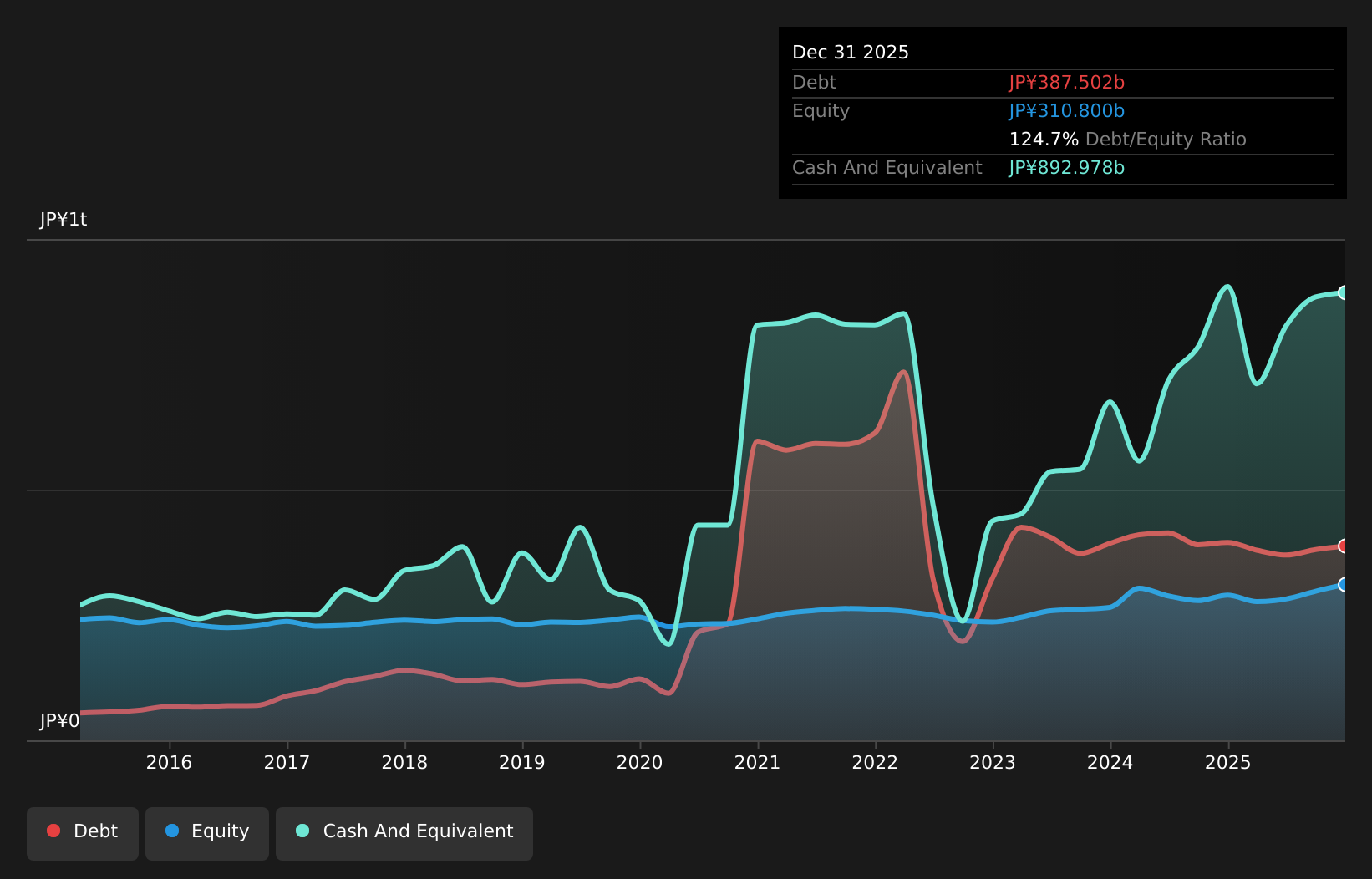Image resolution: width=1372 pixels, height=879 pixels.
Task: Click the JP¥1t gridline label
Action: 64,219
